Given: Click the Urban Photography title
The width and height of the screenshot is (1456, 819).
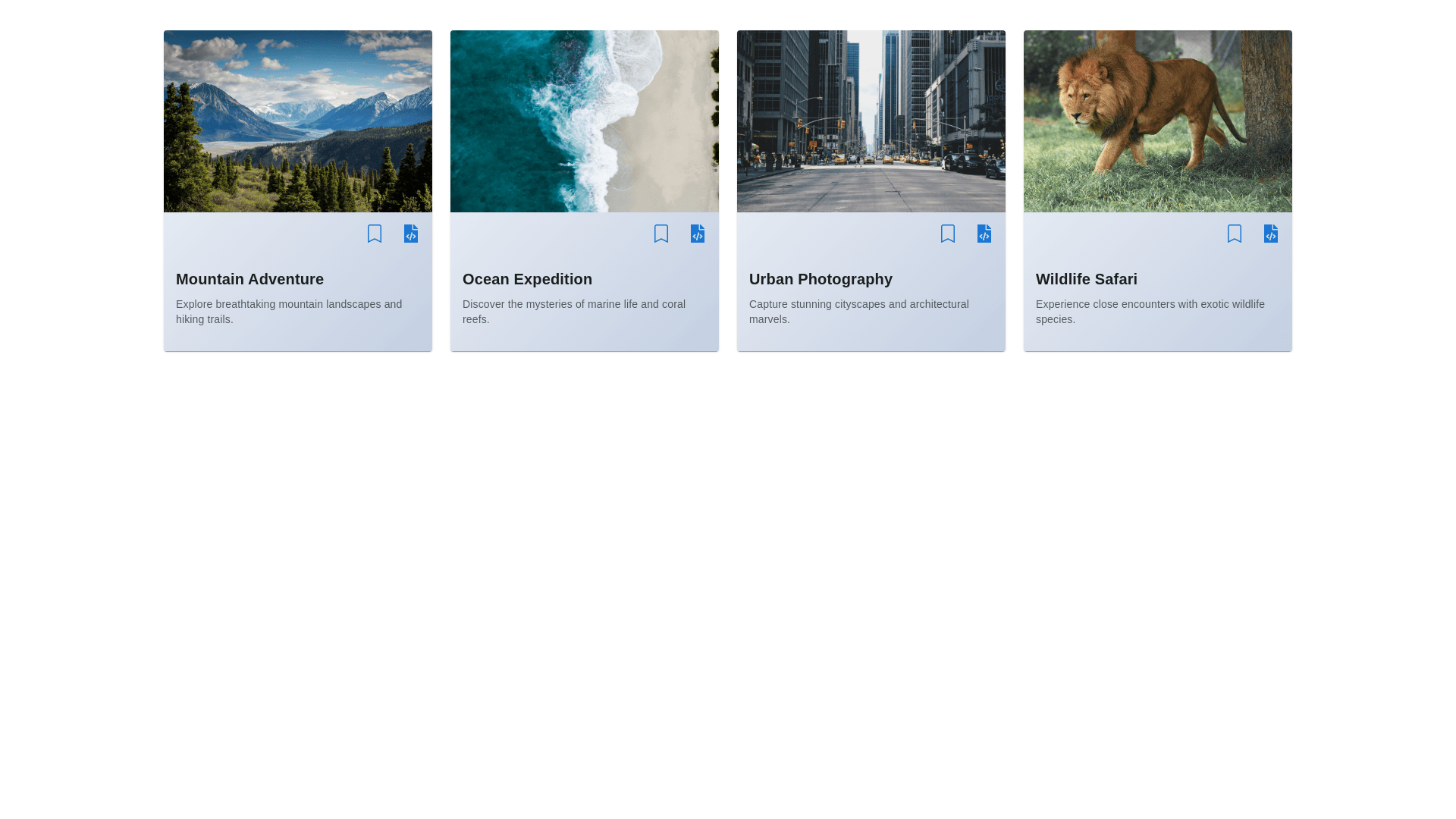Looking at the screenshot, I should tap(821, 279).
